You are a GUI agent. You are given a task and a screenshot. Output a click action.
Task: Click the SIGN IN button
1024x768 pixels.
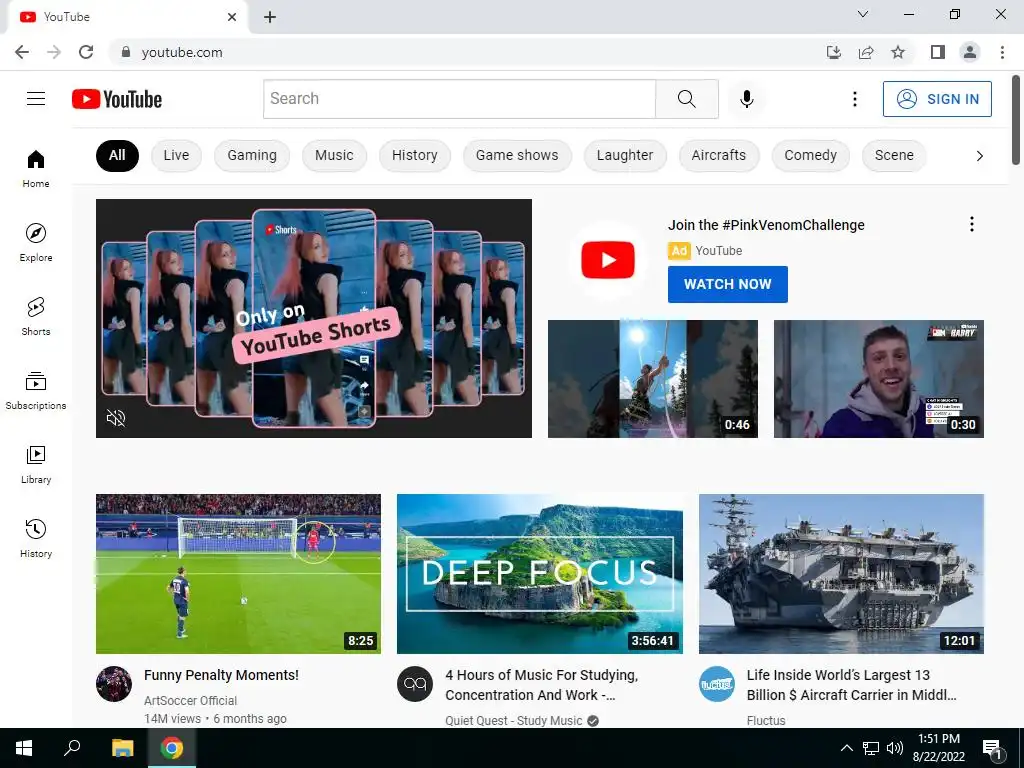(x=937, y=99)
